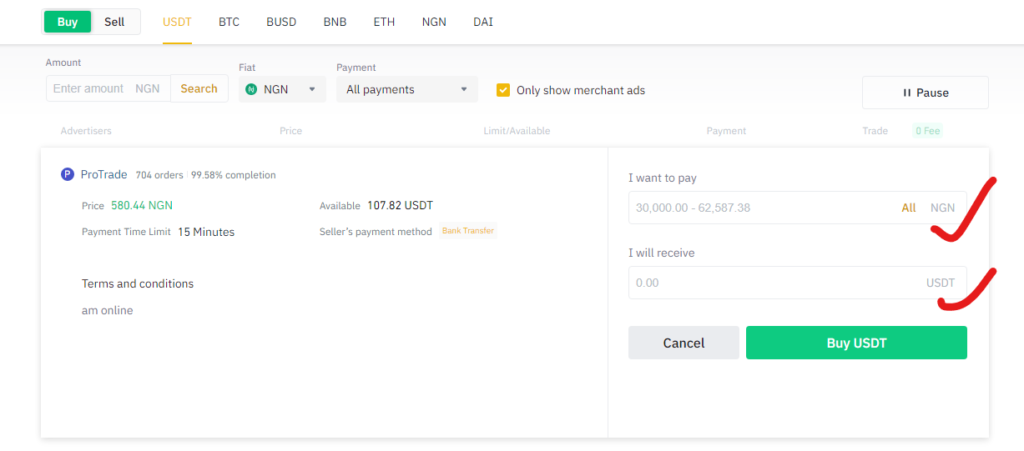Viewport: 1024px width, 451px height.
Task: Select the USDT tab
Action: click(177, 22)
